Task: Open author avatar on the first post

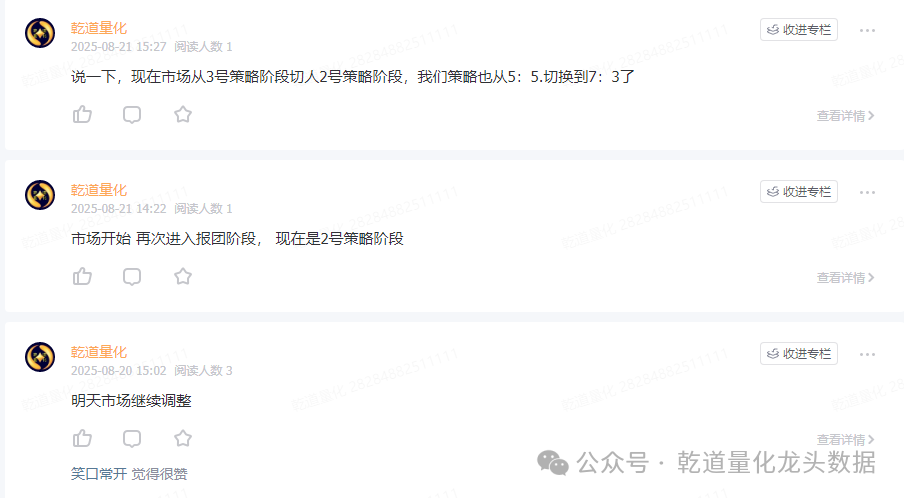Action: click(x=40, y=33)
